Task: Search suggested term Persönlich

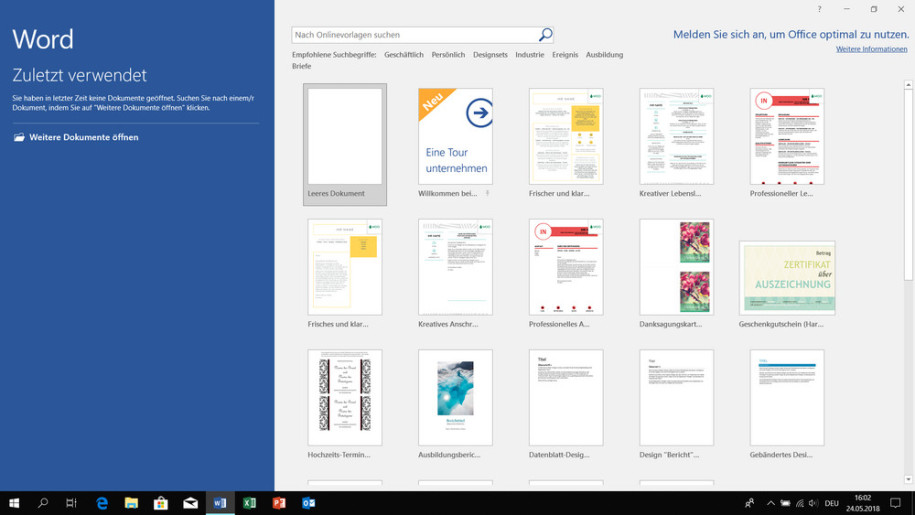Action: 448,55
